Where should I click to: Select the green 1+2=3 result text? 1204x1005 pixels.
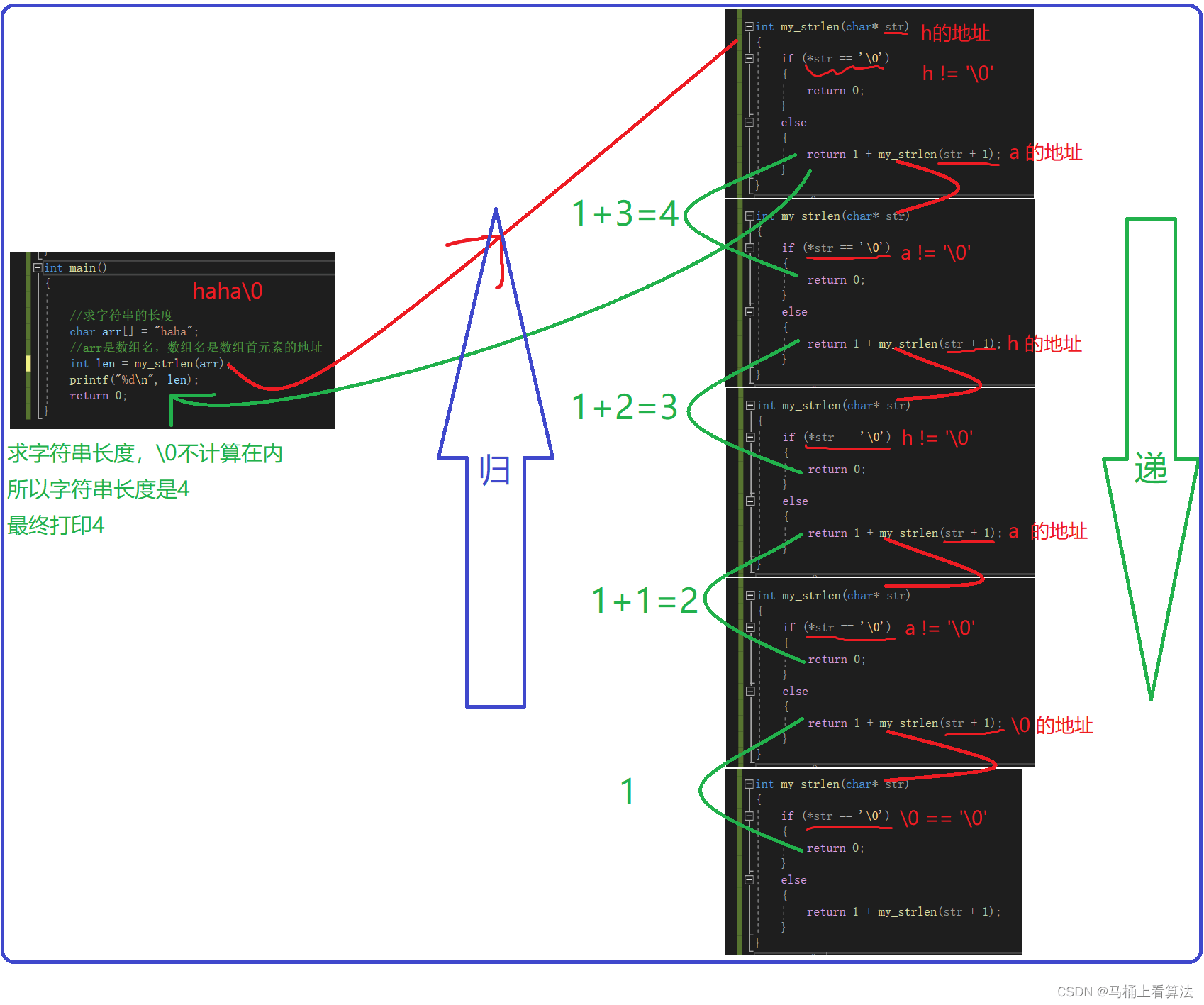click(625, 407)
